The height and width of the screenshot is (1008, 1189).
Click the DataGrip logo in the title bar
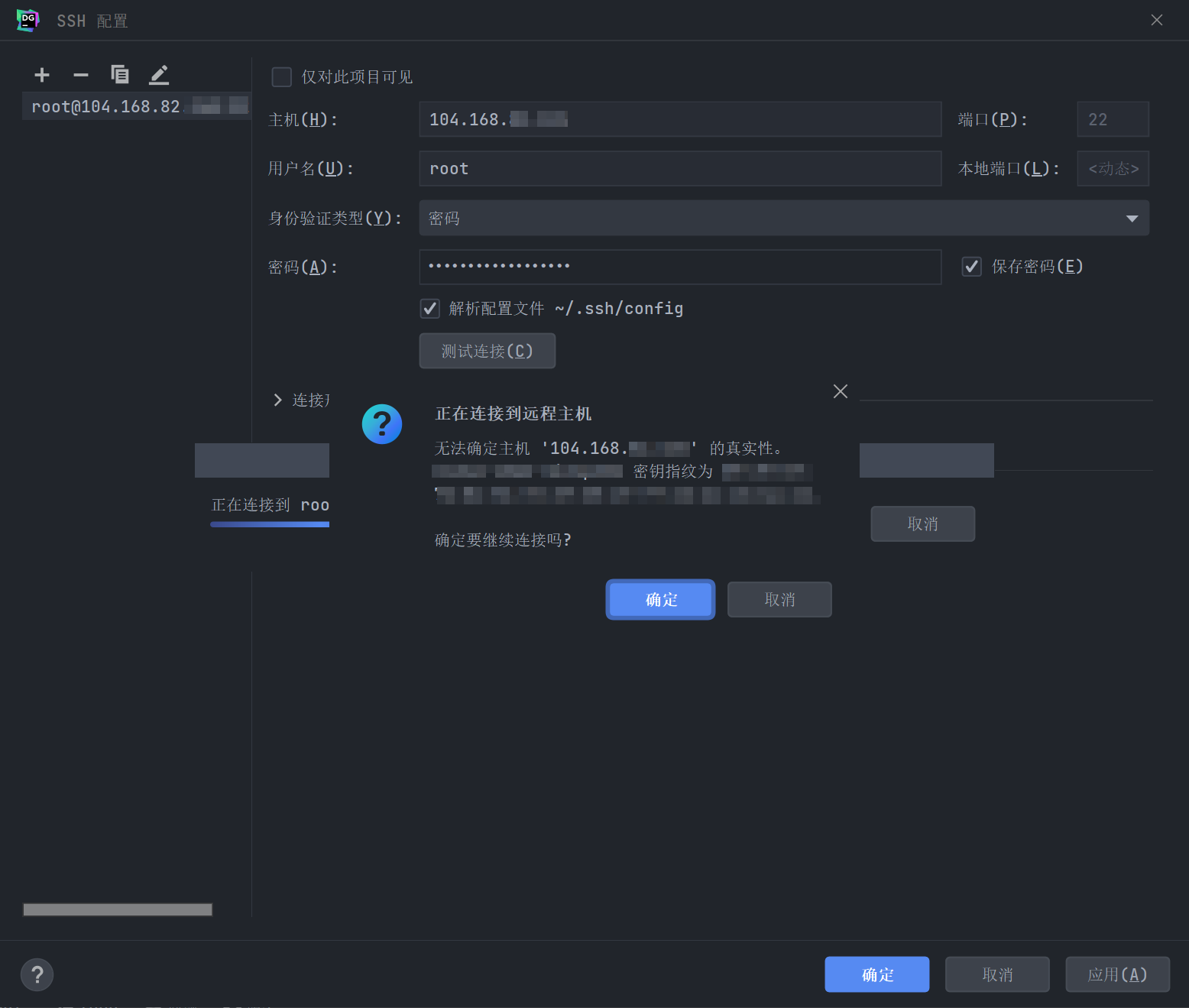pyautogui.click(x=28, y=20)
